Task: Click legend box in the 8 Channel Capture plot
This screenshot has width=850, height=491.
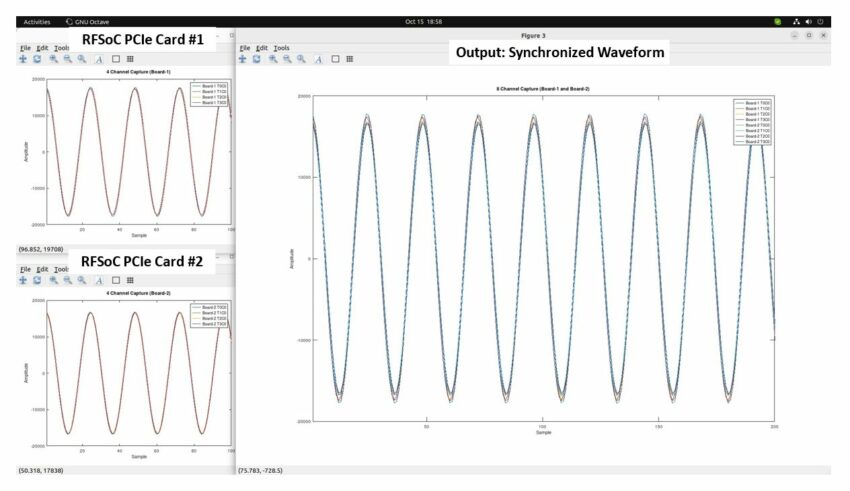Action: coord(751,122)
